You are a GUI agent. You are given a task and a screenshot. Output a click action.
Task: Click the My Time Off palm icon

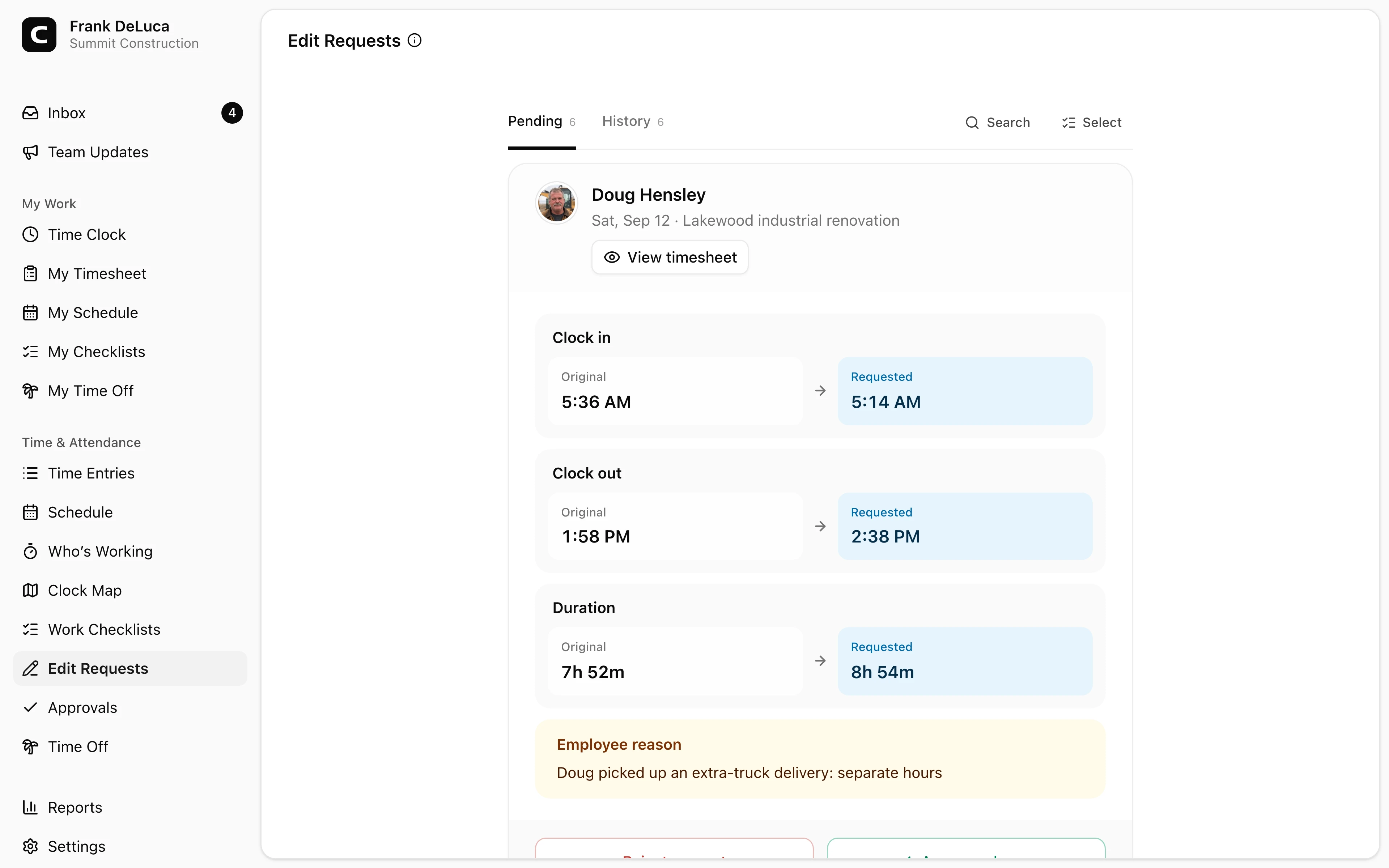[x=30, y=391]
